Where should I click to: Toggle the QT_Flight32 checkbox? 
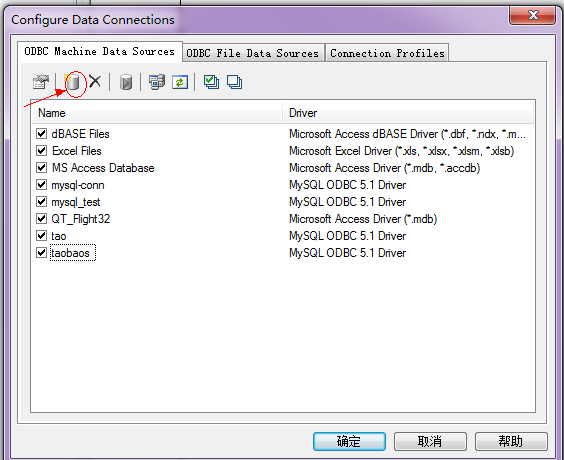click(x=41, y=218)
